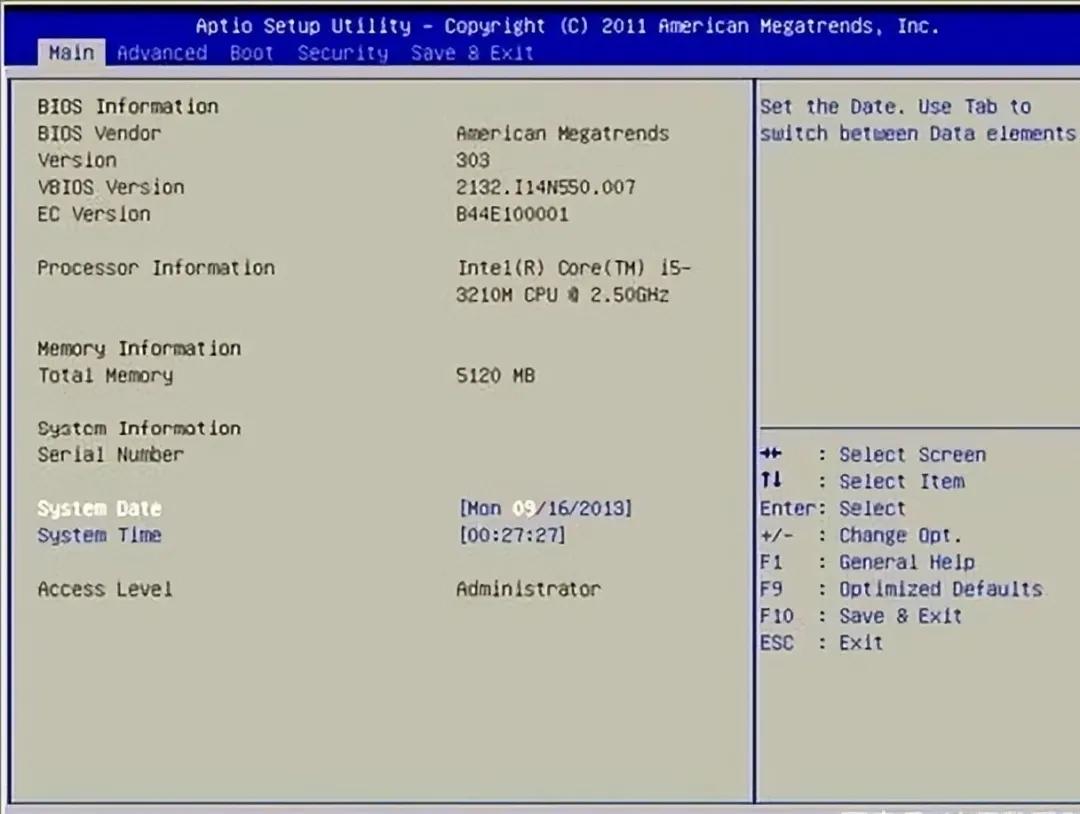Open the Advanced tab

(162, 53)
